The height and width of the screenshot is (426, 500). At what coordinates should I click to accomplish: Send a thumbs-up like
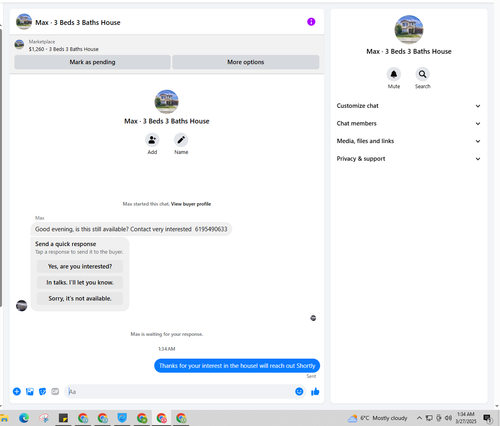[315, 391]
